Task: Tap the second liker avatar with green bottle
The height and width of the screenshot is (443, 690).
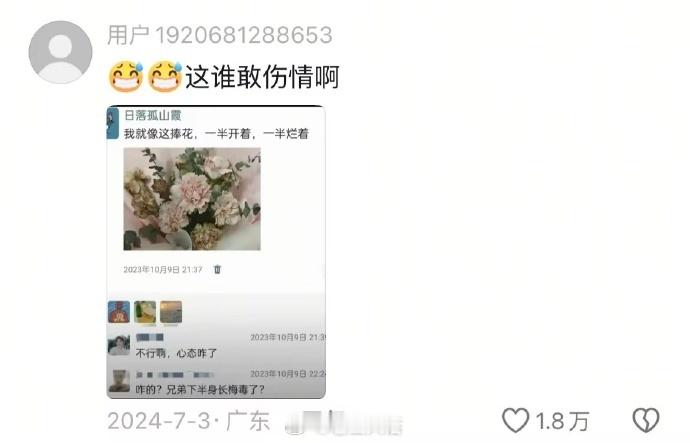Action: tap(145, 312)
